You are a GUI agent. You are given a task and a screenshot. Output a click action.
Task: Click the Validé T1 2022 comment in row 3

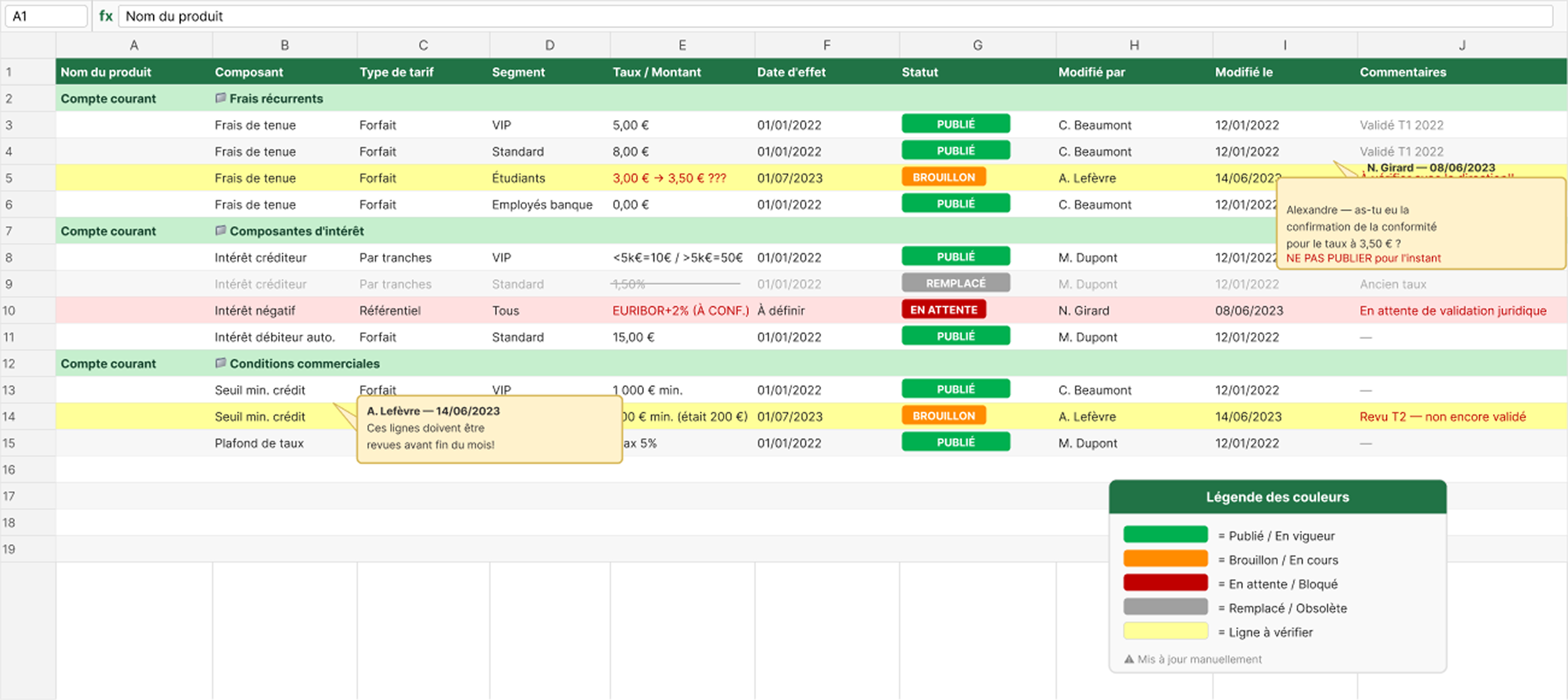point(1401,125)
